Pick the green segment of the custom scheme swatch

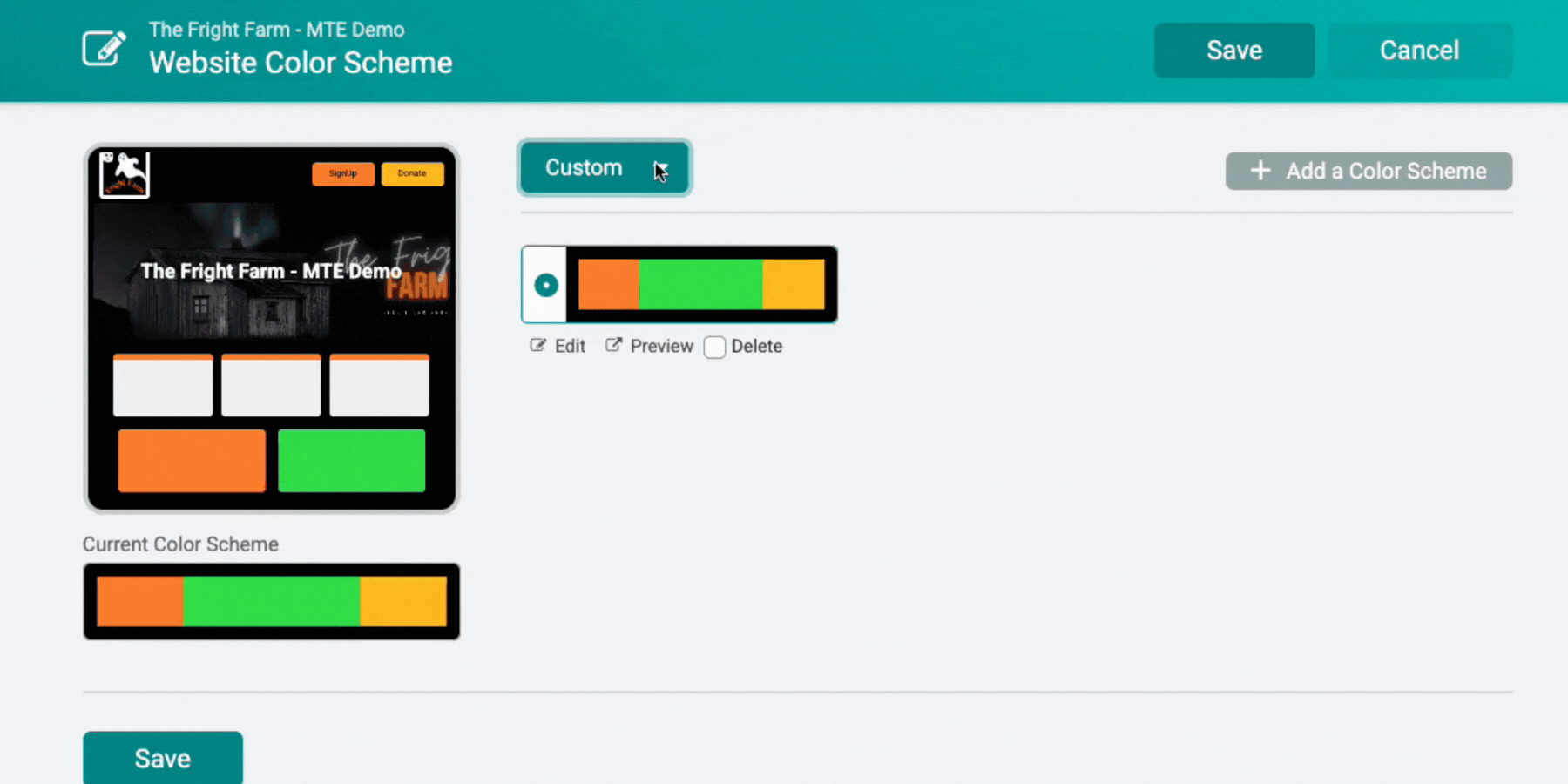pos(700,285)
